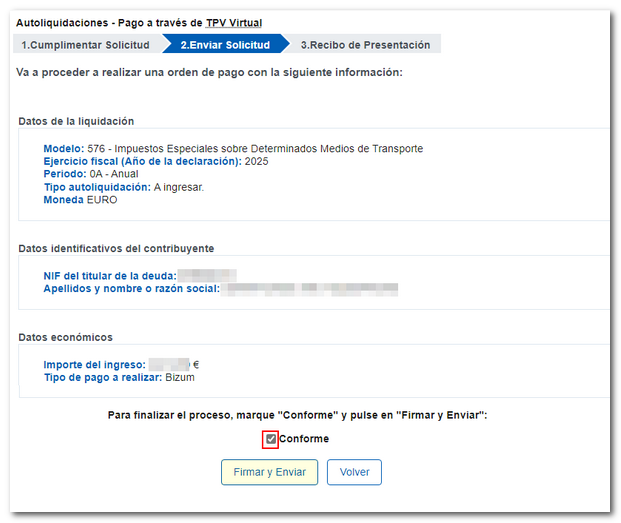Switch to step 1.Cumplimentar Solicitud
621x523 pixels.
(85, 45)
